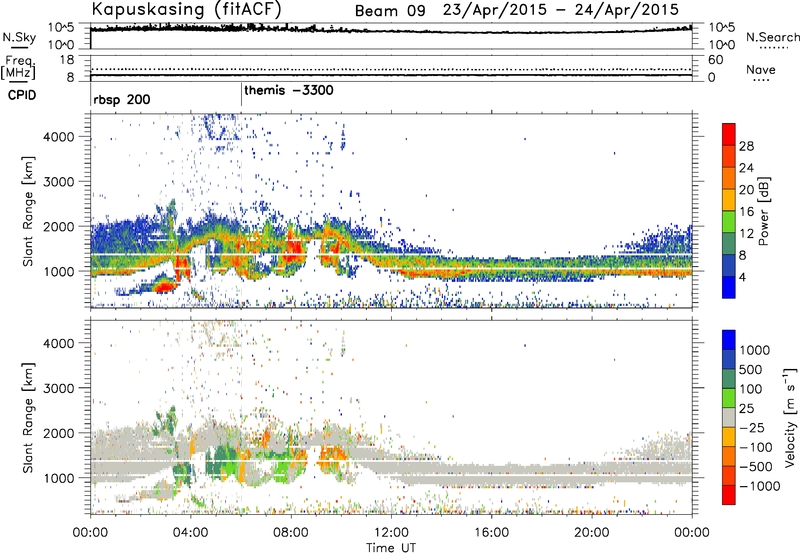This screenshot has height=554, width=800.
Task: Click the "Power [dB]" colorbar title
Action: (763, 211)
